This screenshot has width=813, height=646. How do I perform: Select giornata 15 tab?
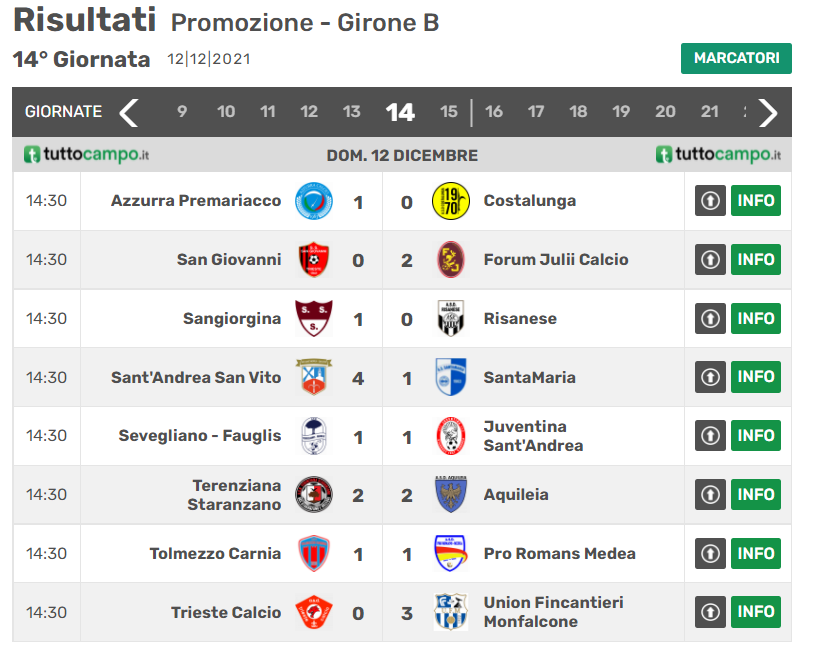[x=449, y=112]
